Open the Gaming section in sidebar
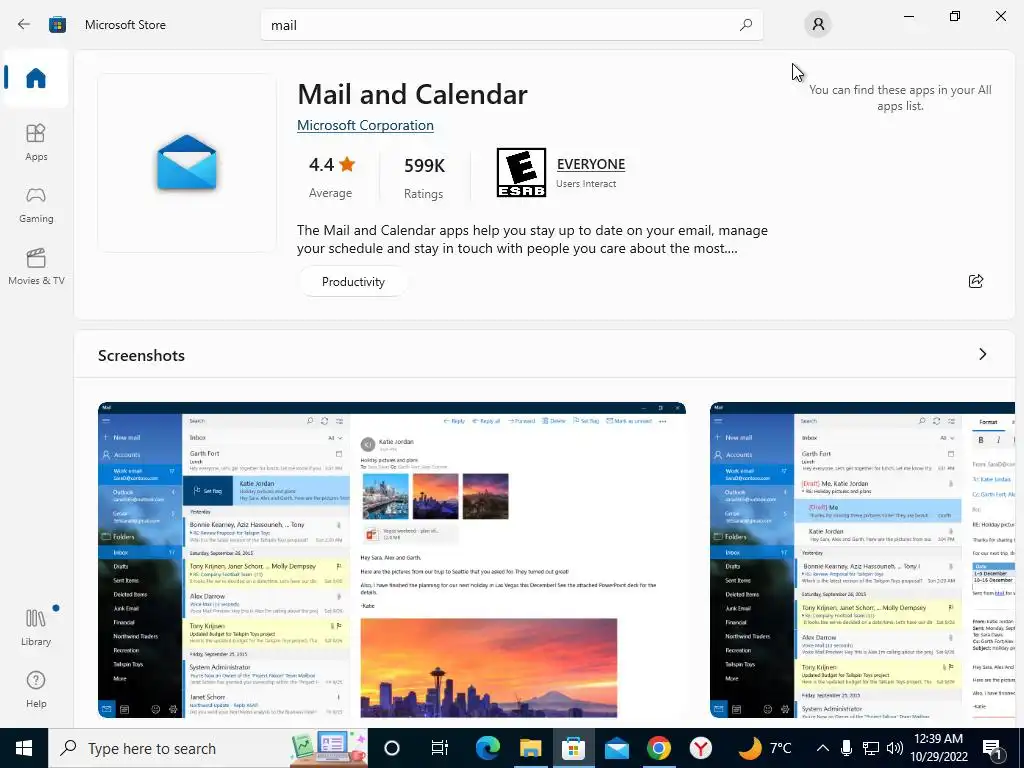The height and width of the screenshot is (768, 1024). 36,205
